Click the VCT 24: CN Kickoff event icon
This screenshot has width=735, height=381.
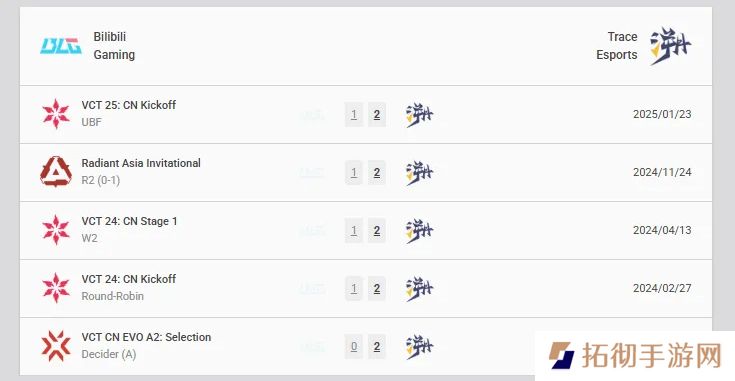(56, 288)
